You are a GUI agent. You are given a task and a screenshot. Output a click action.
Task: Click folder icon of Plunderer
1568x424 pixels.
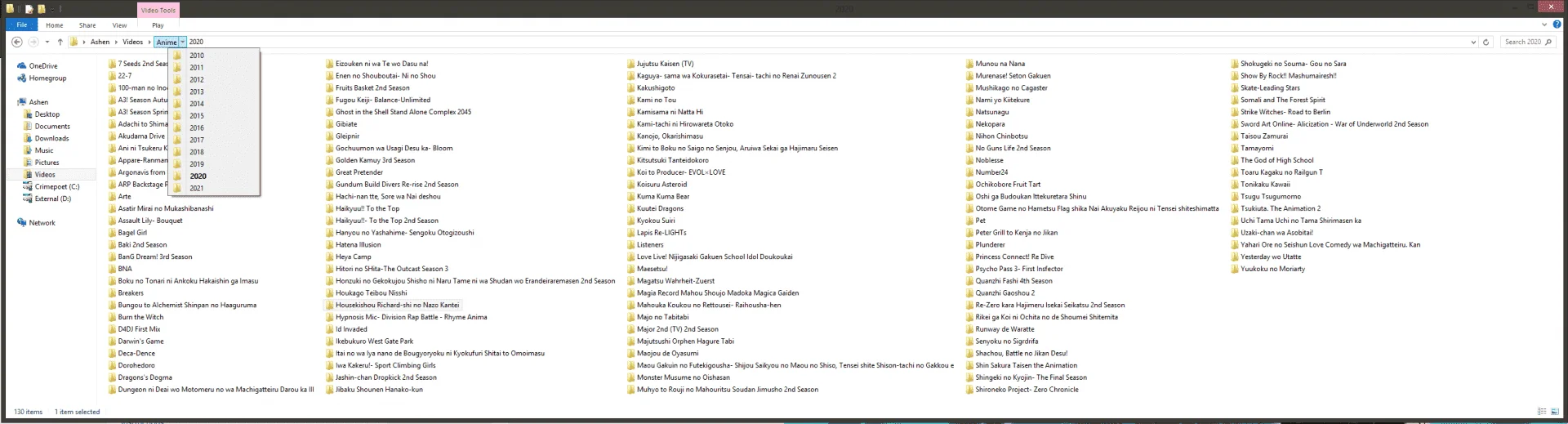coord(969,245)
